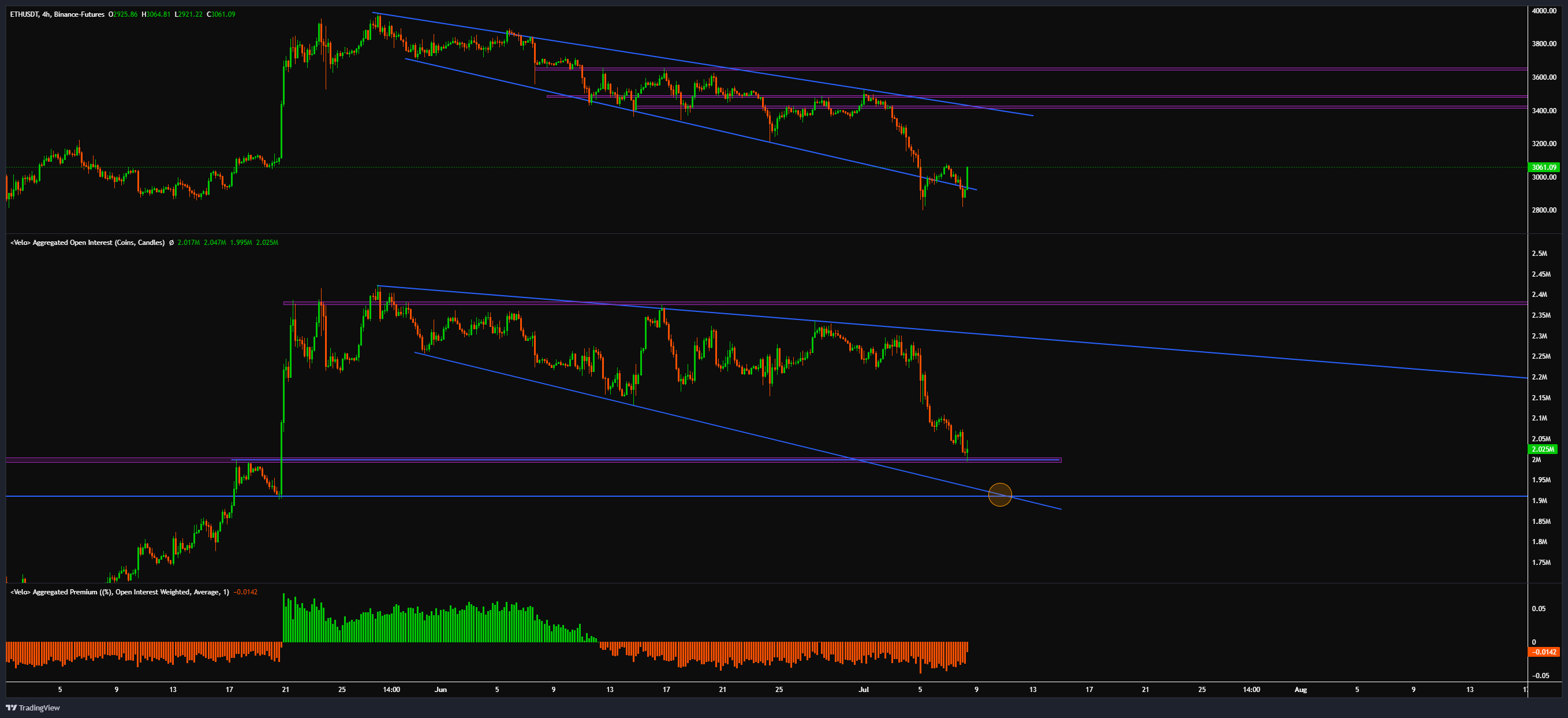
Task: Click the orange -0.0142 premium value label
Action: (x=1544, y=652)
